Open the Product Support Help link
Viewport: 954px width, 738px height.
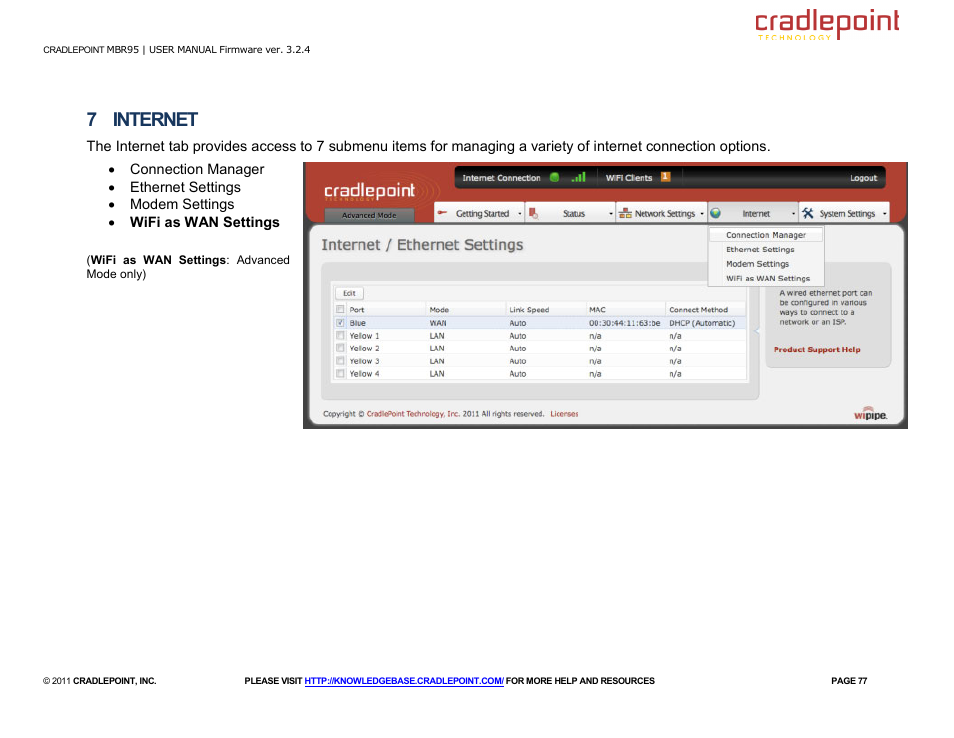816,350
